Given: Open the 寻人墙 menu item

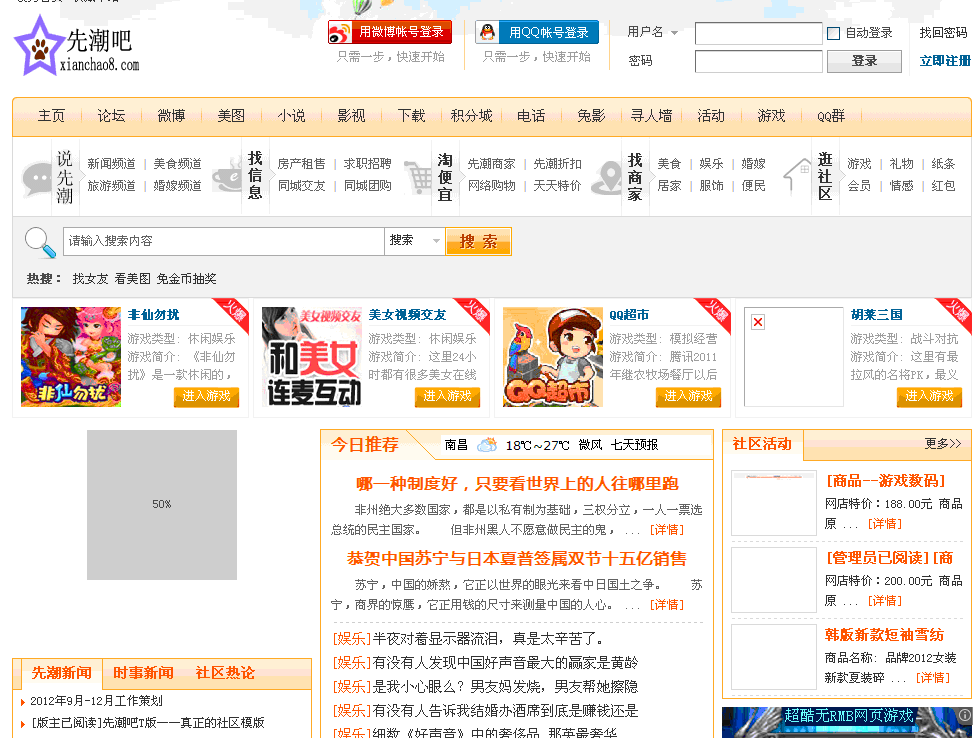Looking at the screenshot, I should click(x=651, y=116).
